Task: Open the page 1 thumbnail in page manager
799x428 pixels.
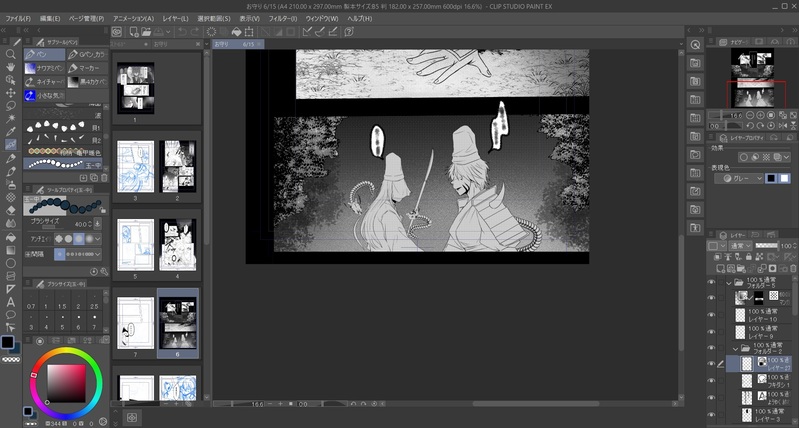Action: click(x=136, y=88)
